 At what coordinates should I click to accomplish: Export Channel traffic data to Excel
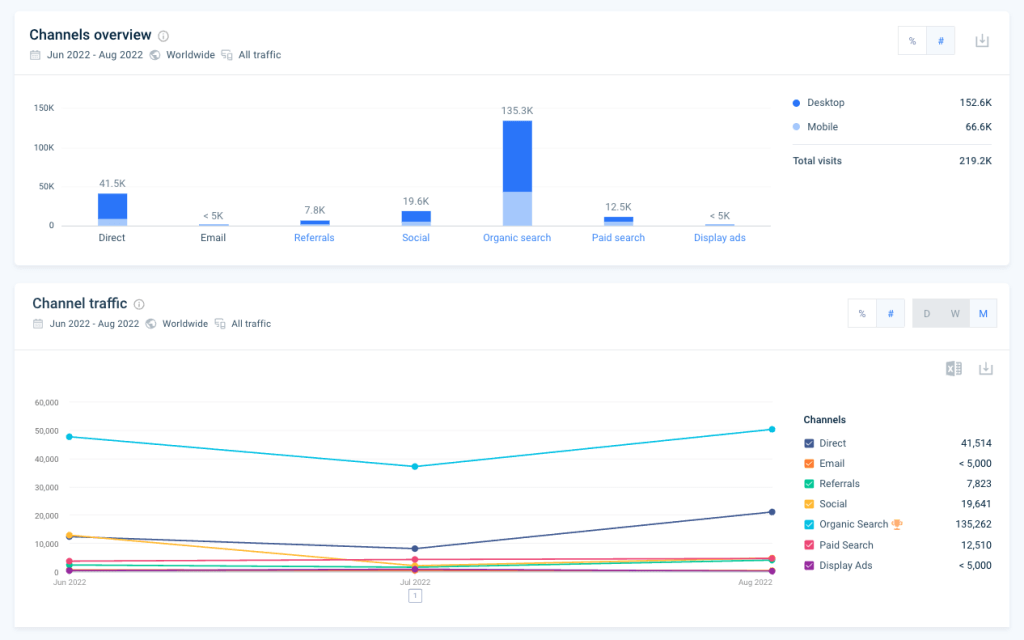pos(953,368)
